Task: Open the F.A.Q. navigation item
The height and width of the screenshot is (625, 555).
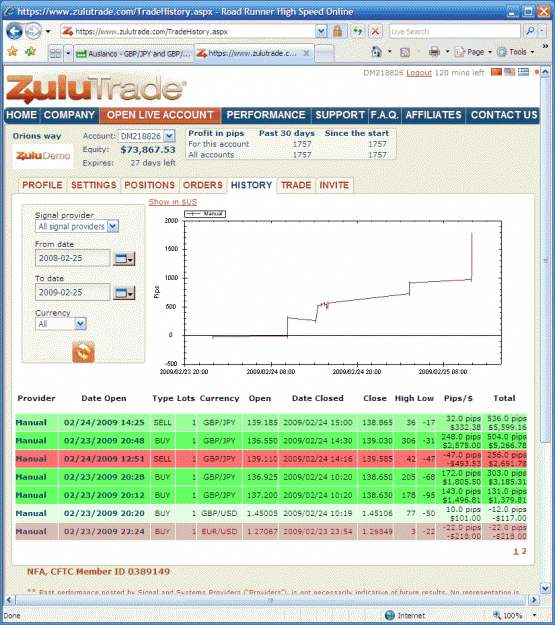Action: (x=384, y=115)
